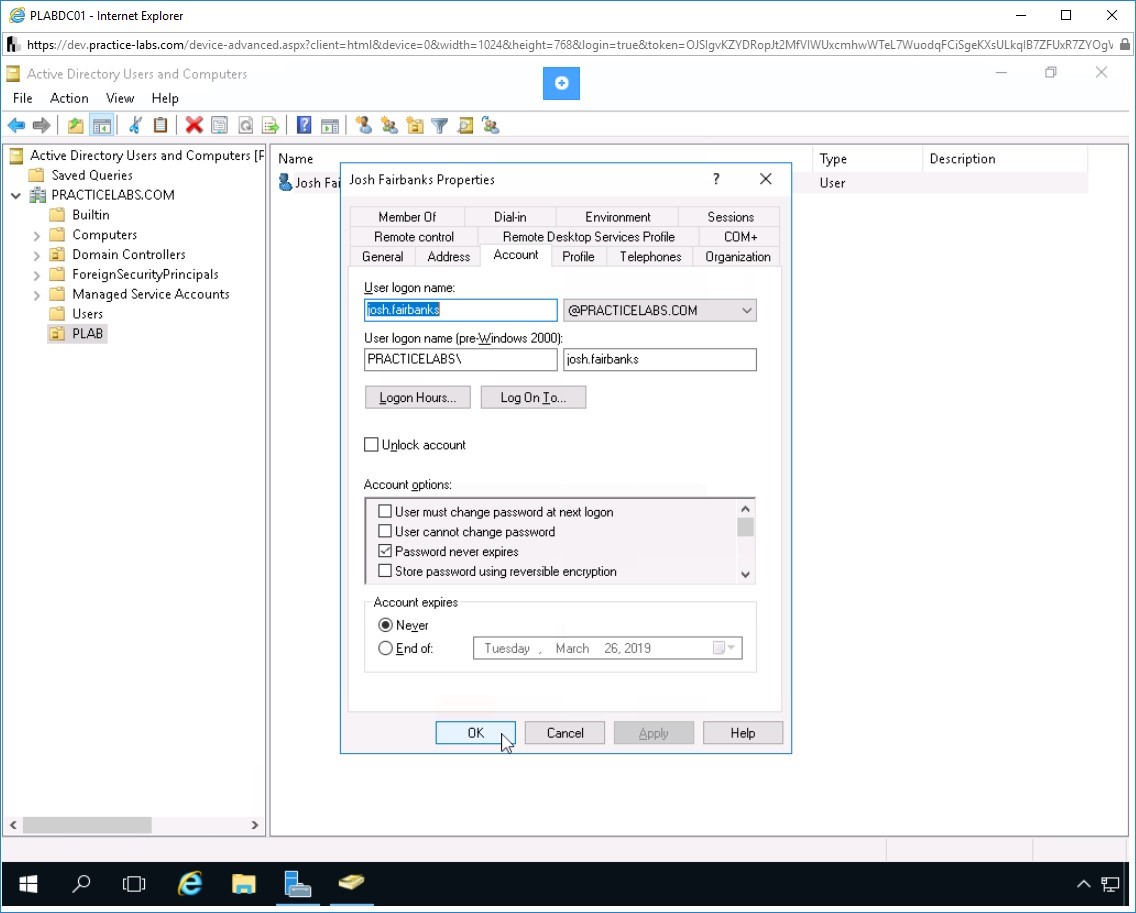This screenshot has width=1136, height=913.
Task: Click the Add to group icon
Action: point(490,125)
